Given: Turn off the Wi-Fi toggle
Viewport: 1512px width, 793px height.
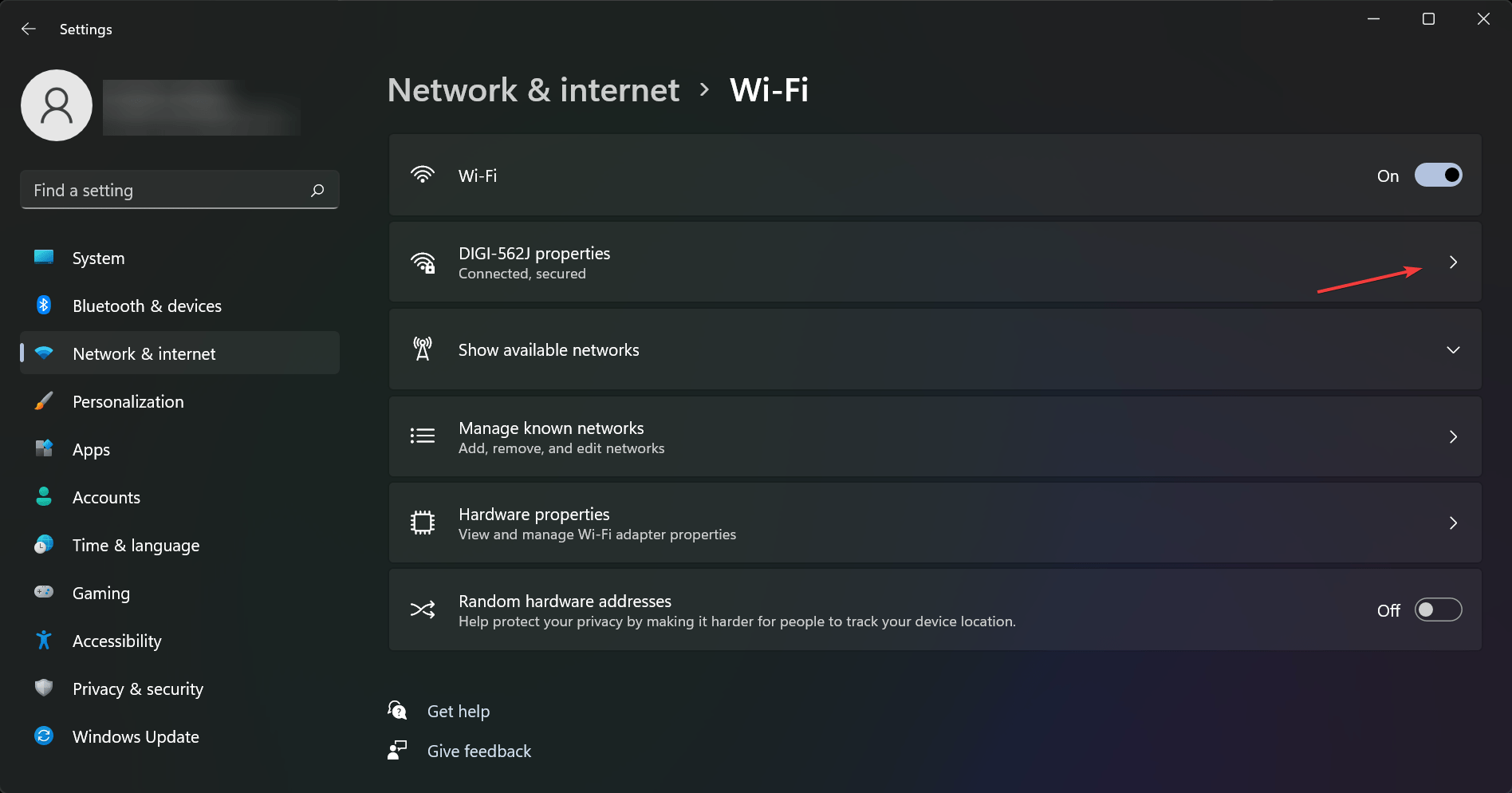Looking at the screenshot, I should [1438, 176].
